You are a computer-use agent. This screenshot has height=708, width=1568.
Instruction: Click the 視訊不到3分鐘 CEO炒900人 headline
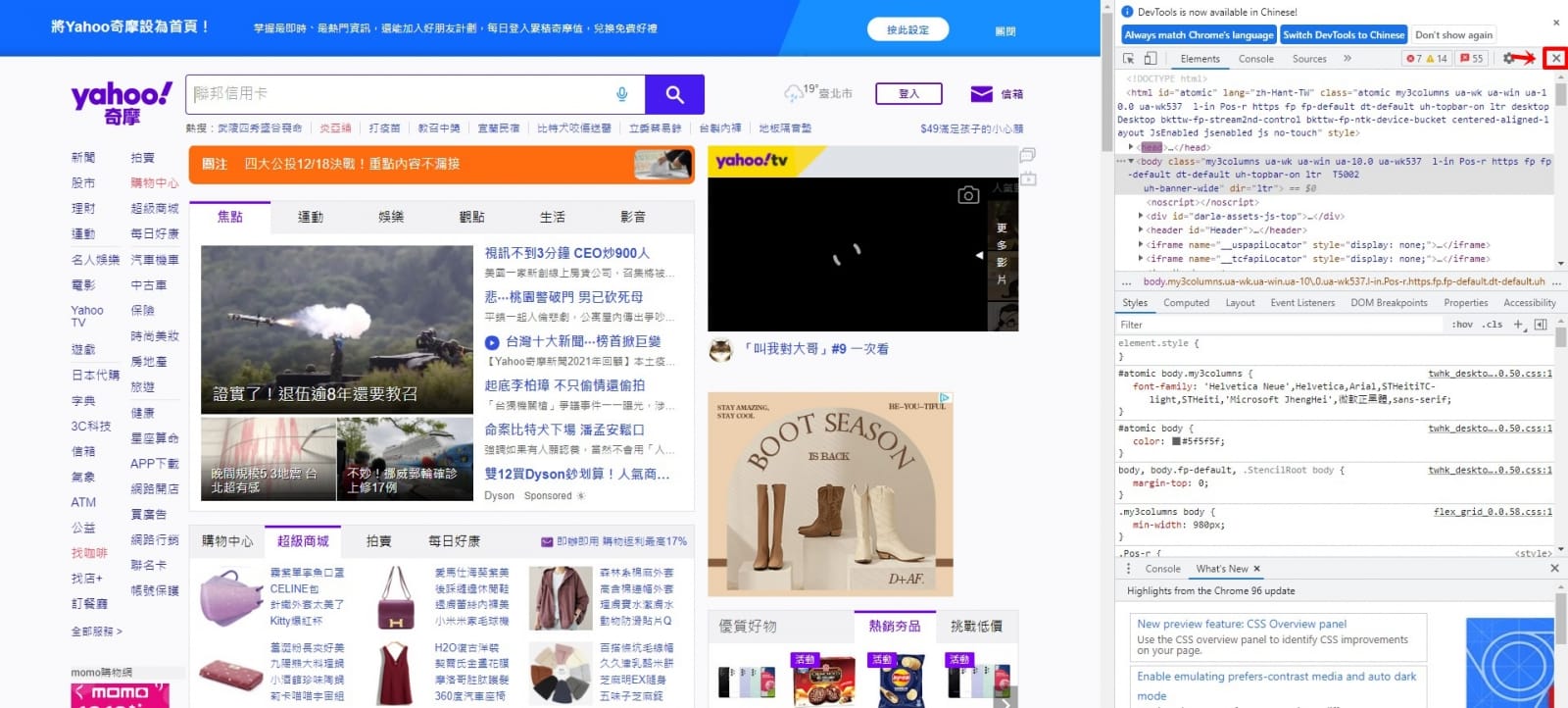(x=567, y=253)
